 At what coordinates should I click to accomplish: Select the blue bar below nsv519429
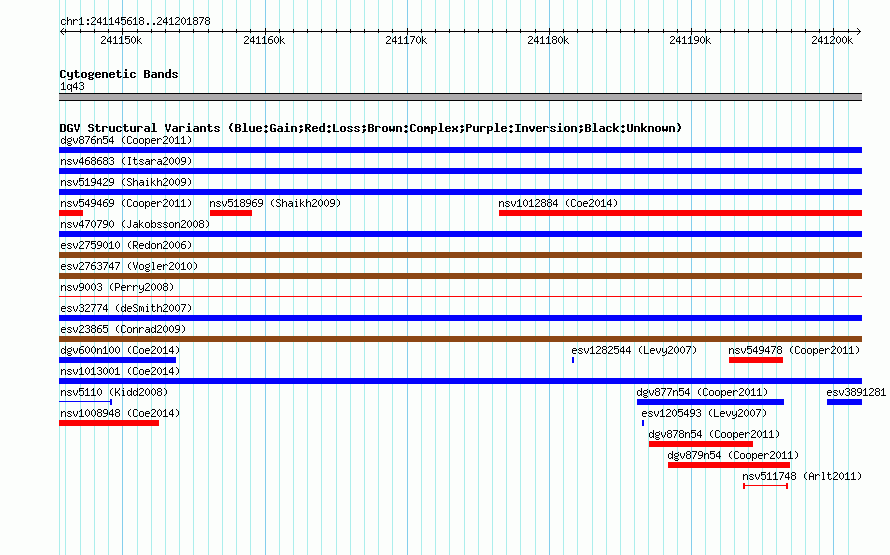[x=460, y=192]
